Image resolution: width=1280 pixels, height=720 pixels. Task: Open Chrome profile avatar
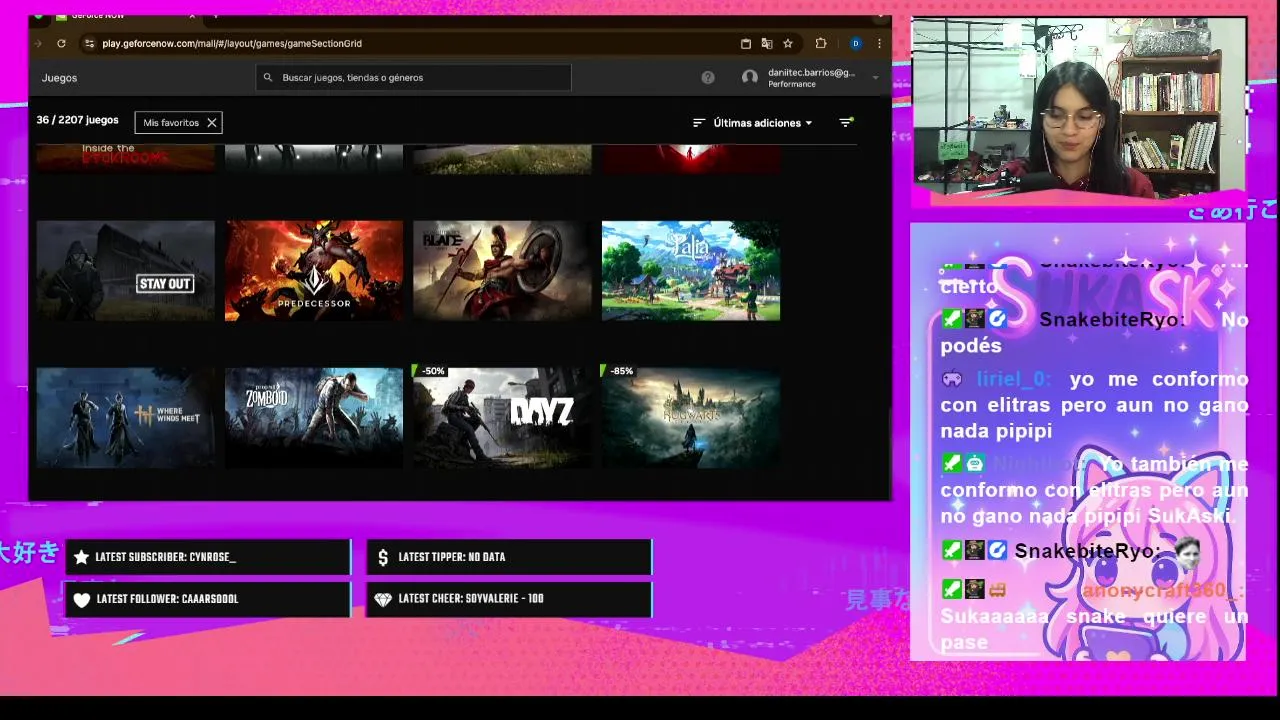(855, 43)
